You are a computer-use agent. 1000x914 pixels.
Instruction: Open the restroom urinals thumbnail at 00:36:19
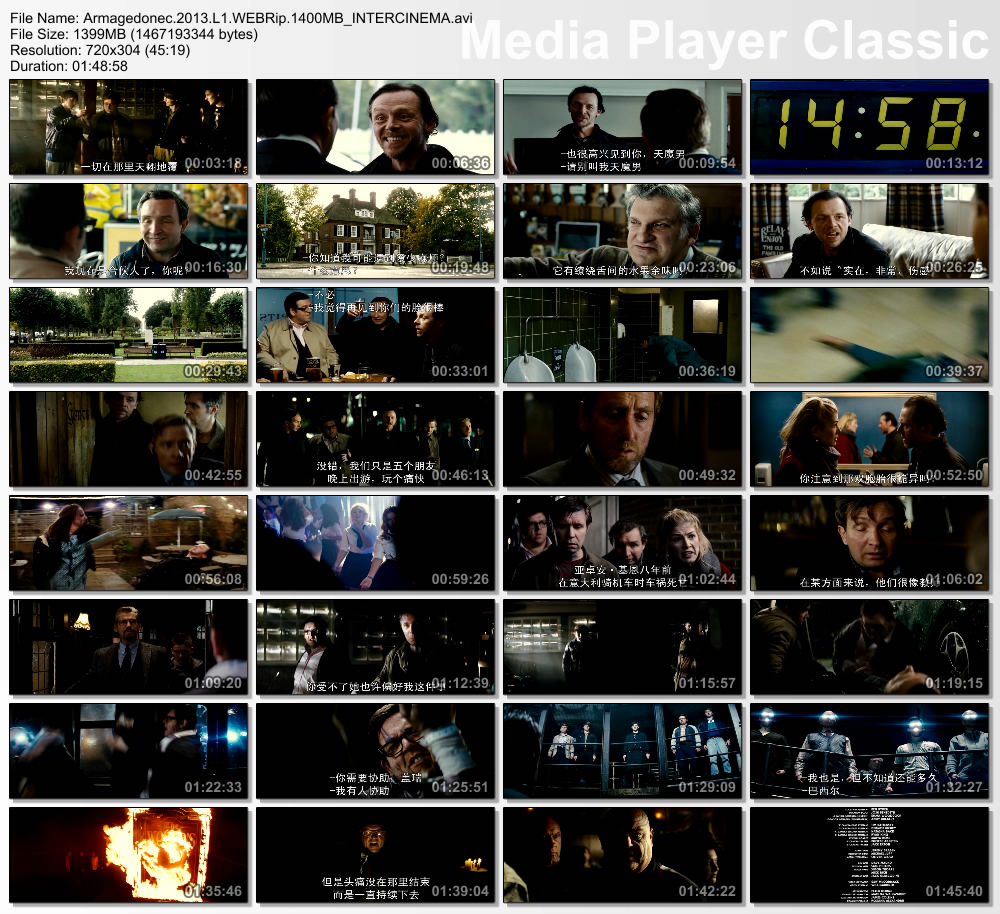tap(622, 335)
